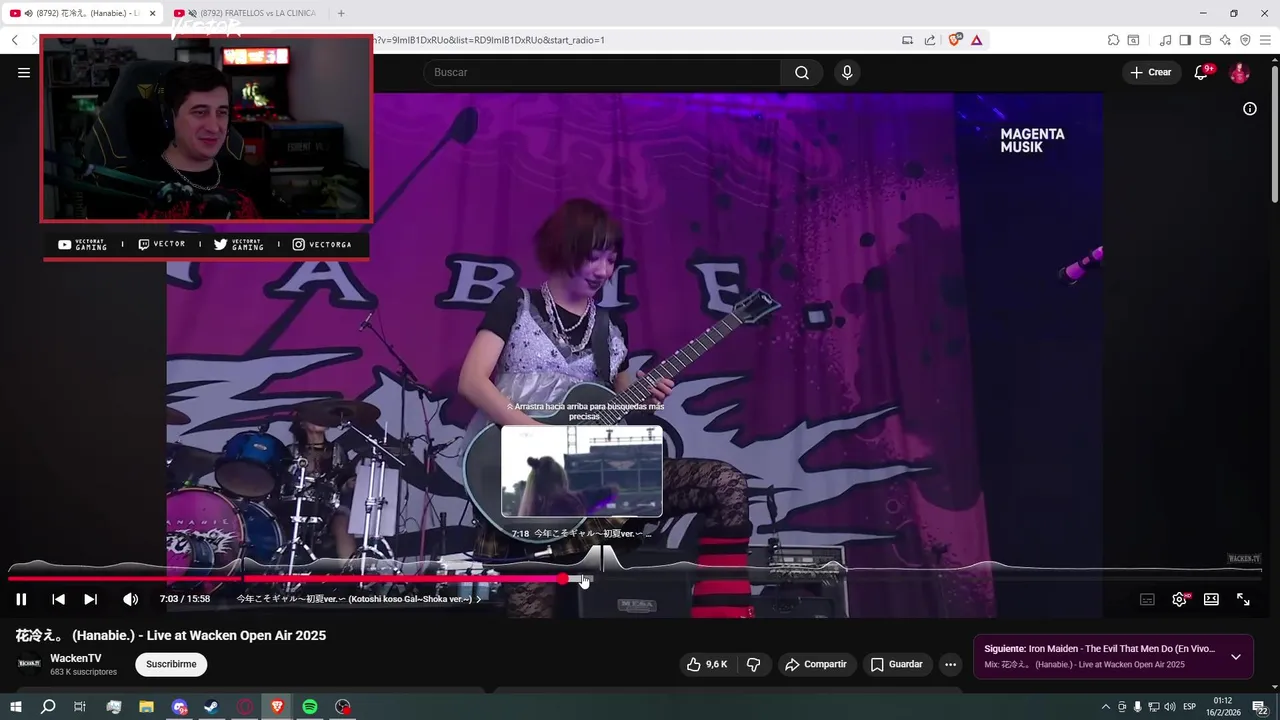Open the tab search icon in toolbar
This screenshot has width=1280, height=720.
pos(1133,40)
